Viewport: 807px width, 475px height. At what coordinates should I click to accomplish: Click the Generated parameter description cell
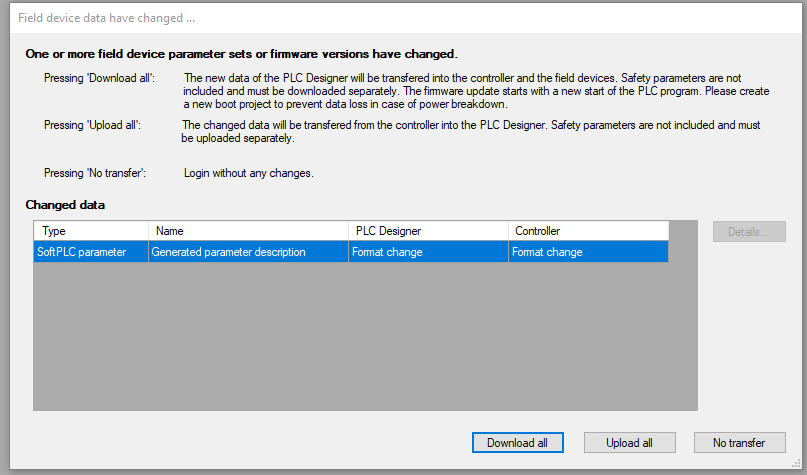[249, 252]
